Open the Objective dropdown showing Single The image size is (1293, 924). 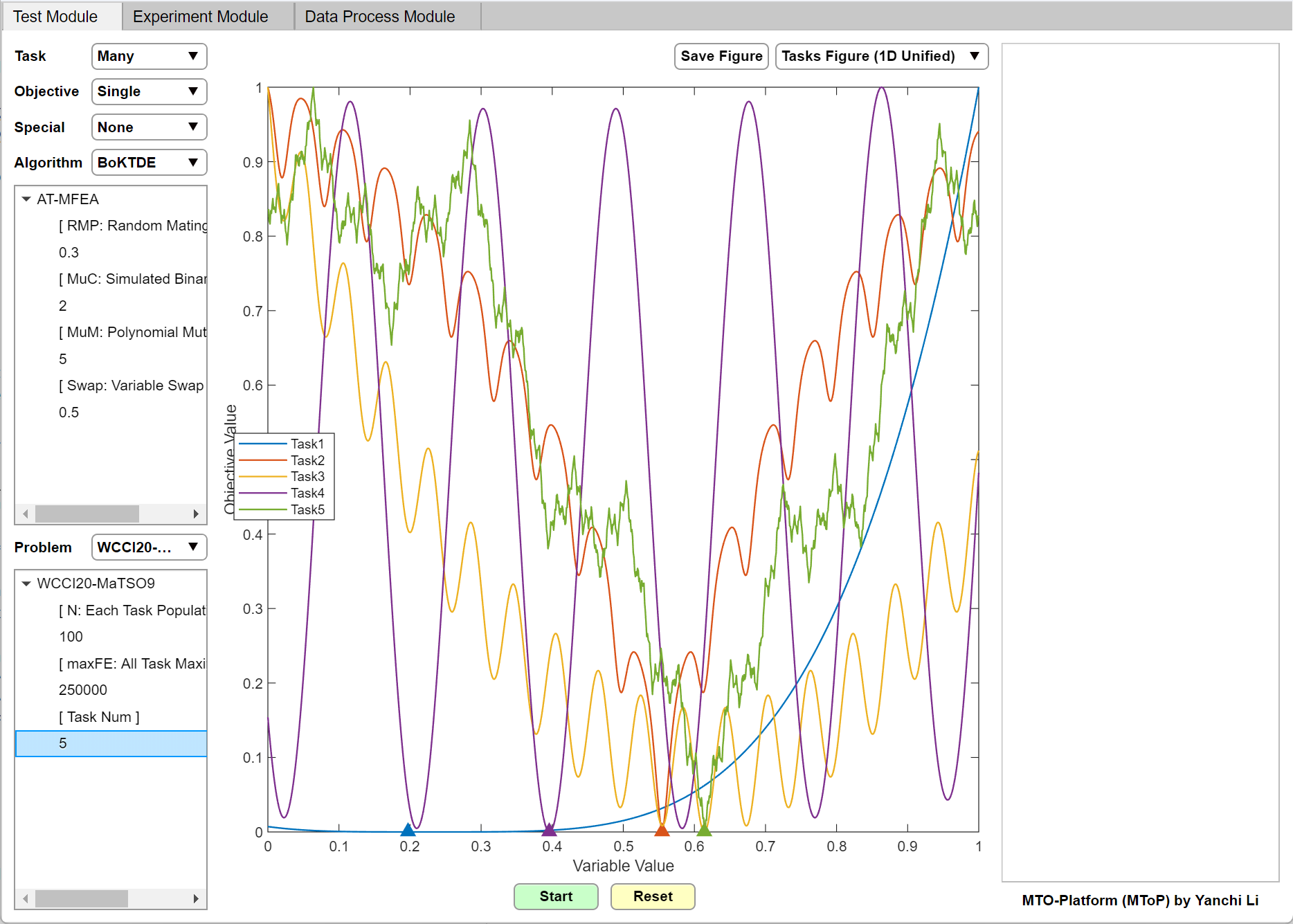pyautogui.click(x=149, y=91)
